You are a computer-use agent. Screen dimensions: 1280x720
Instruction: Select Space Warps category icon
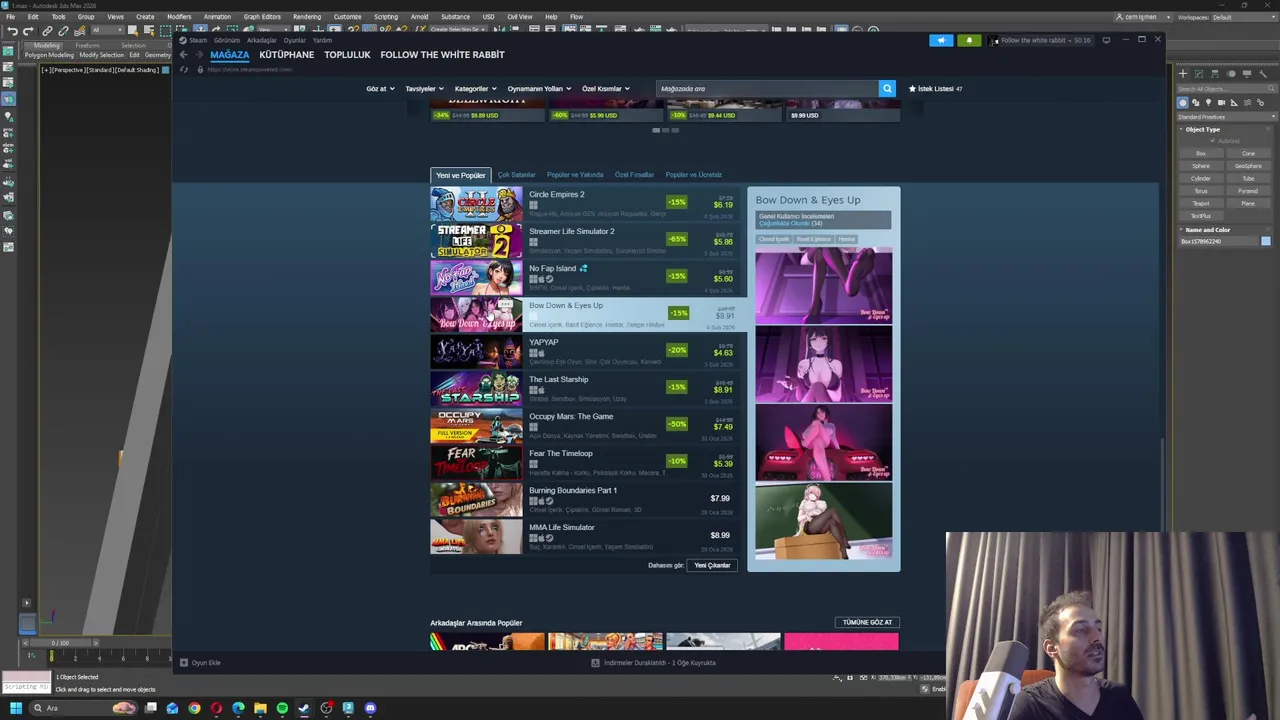click(1247, 102)
